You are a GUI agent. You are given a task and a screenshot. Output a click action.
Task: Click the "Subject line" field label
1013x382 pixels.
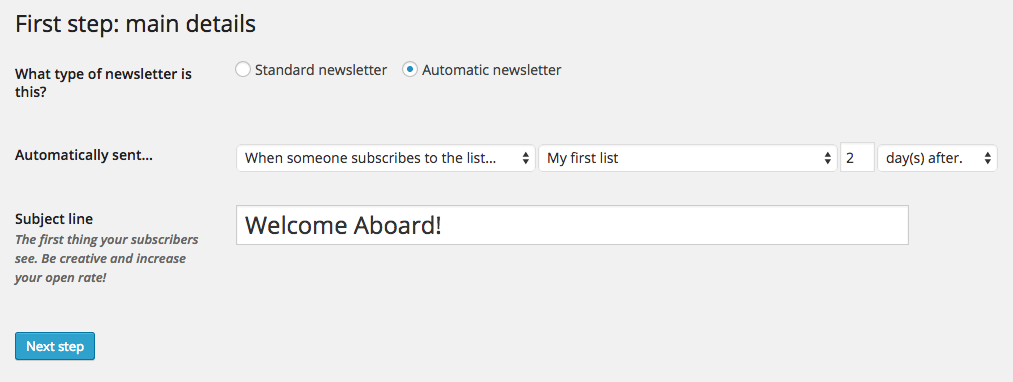(54, 218)
